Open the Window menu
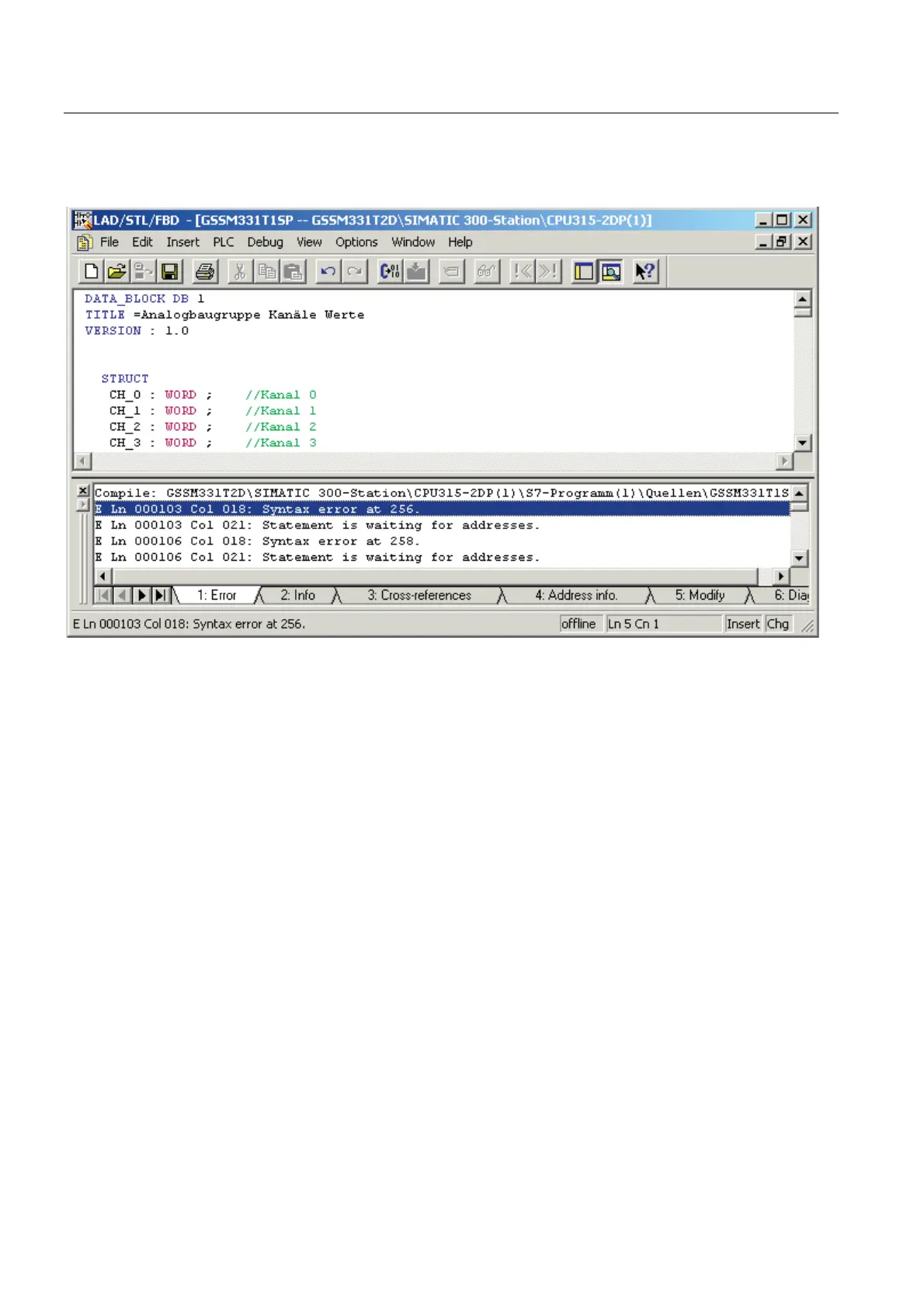Image resolution: width=924 pixels, height=1308 pixels. click(413, 242)
